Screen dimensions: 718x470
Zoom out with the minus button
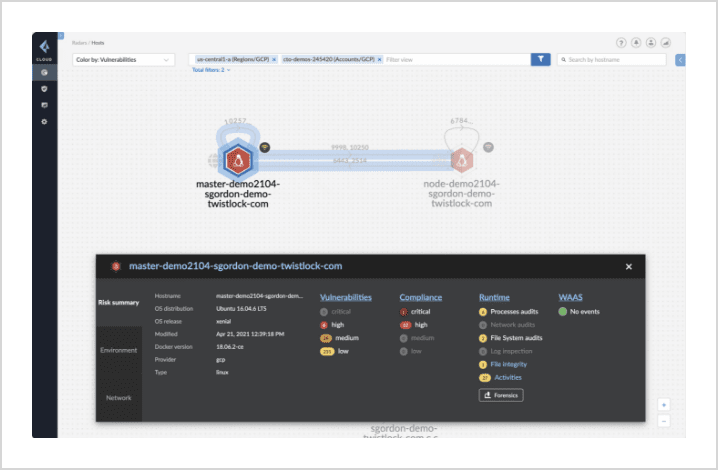click(x=664, y=421)
